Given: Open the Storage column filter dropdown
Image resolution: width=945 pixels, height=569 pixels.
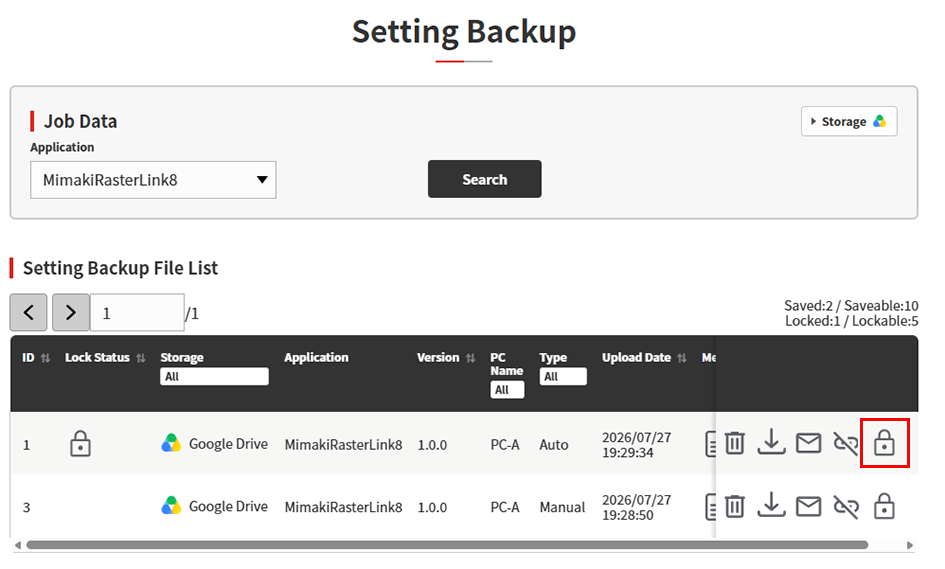Looking at the screenshot, I should 214,376.
